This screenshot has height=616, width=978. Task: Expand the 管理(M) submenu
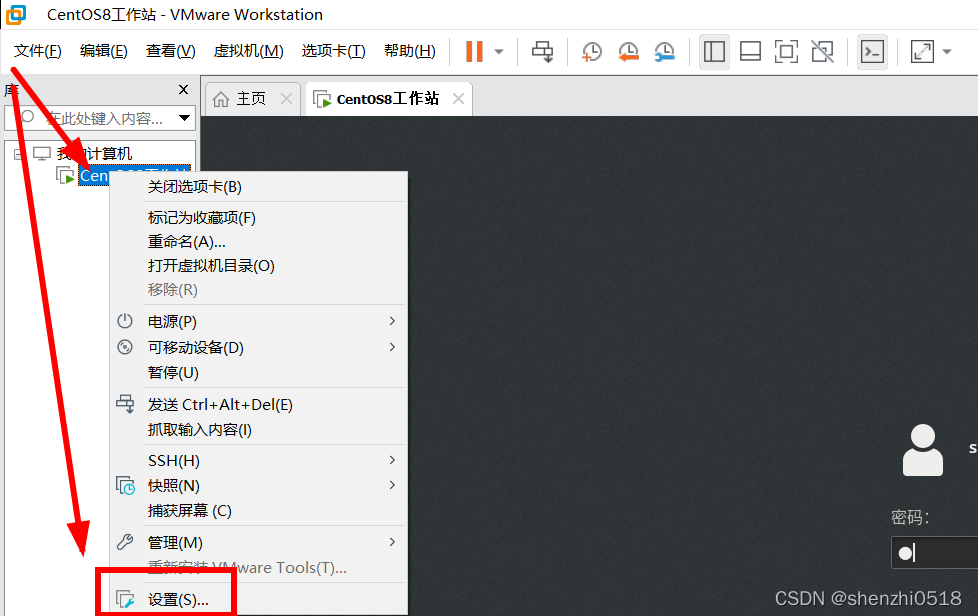click(x=258, y=542)
